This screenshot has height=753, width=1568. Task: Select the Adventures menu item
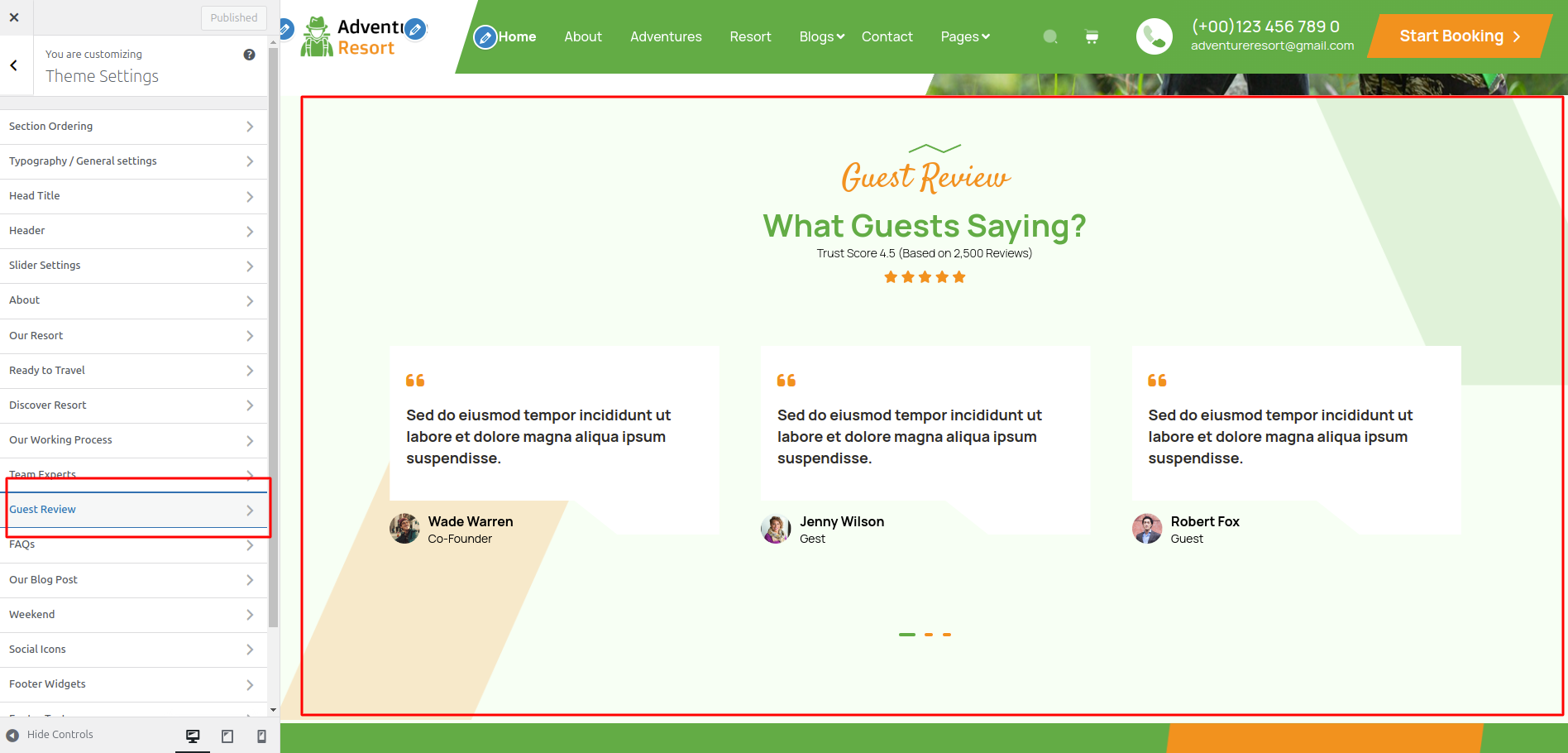666,36
